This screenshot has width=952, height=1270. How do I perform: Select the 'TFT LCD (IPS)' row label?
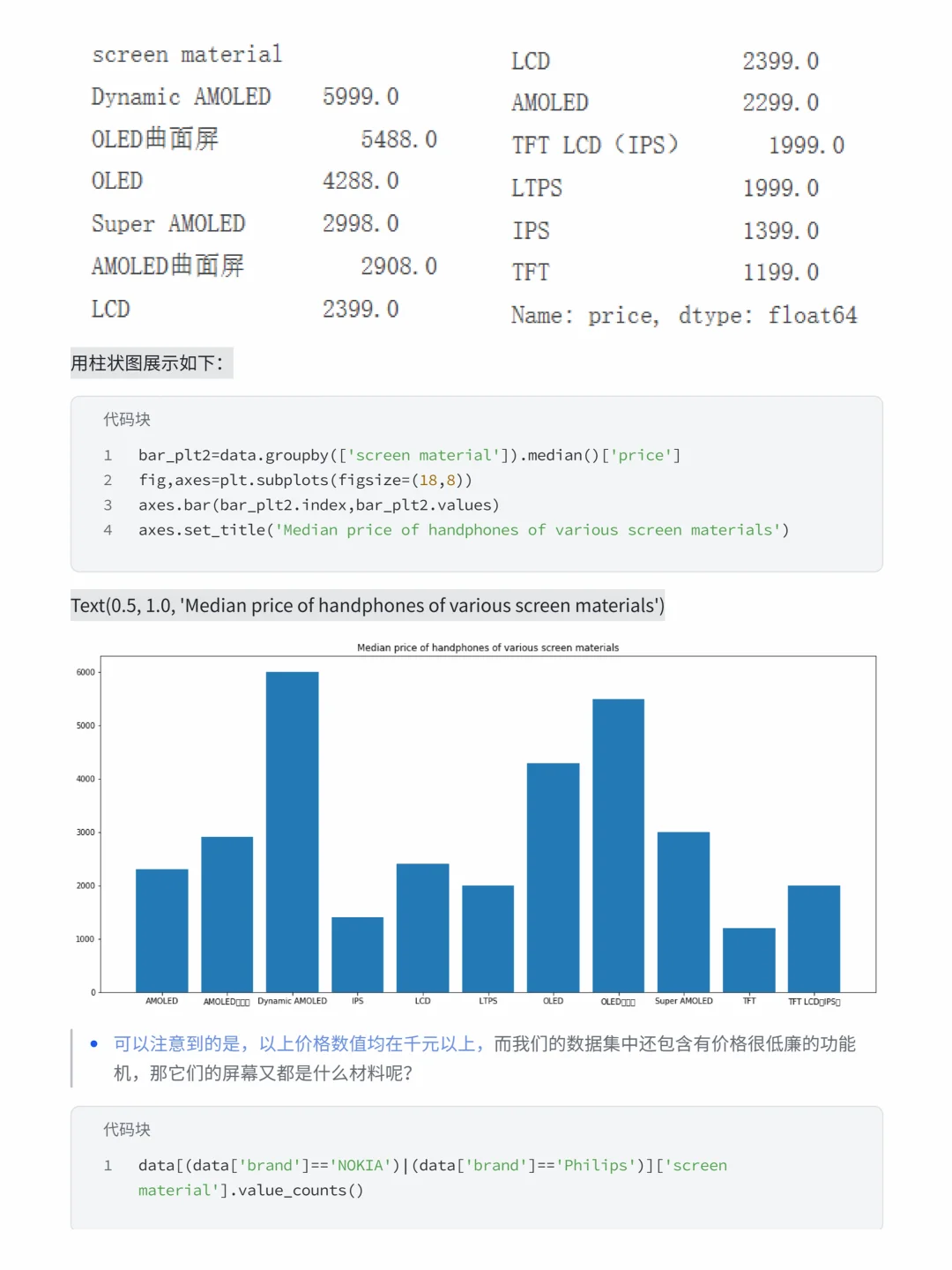595,146
